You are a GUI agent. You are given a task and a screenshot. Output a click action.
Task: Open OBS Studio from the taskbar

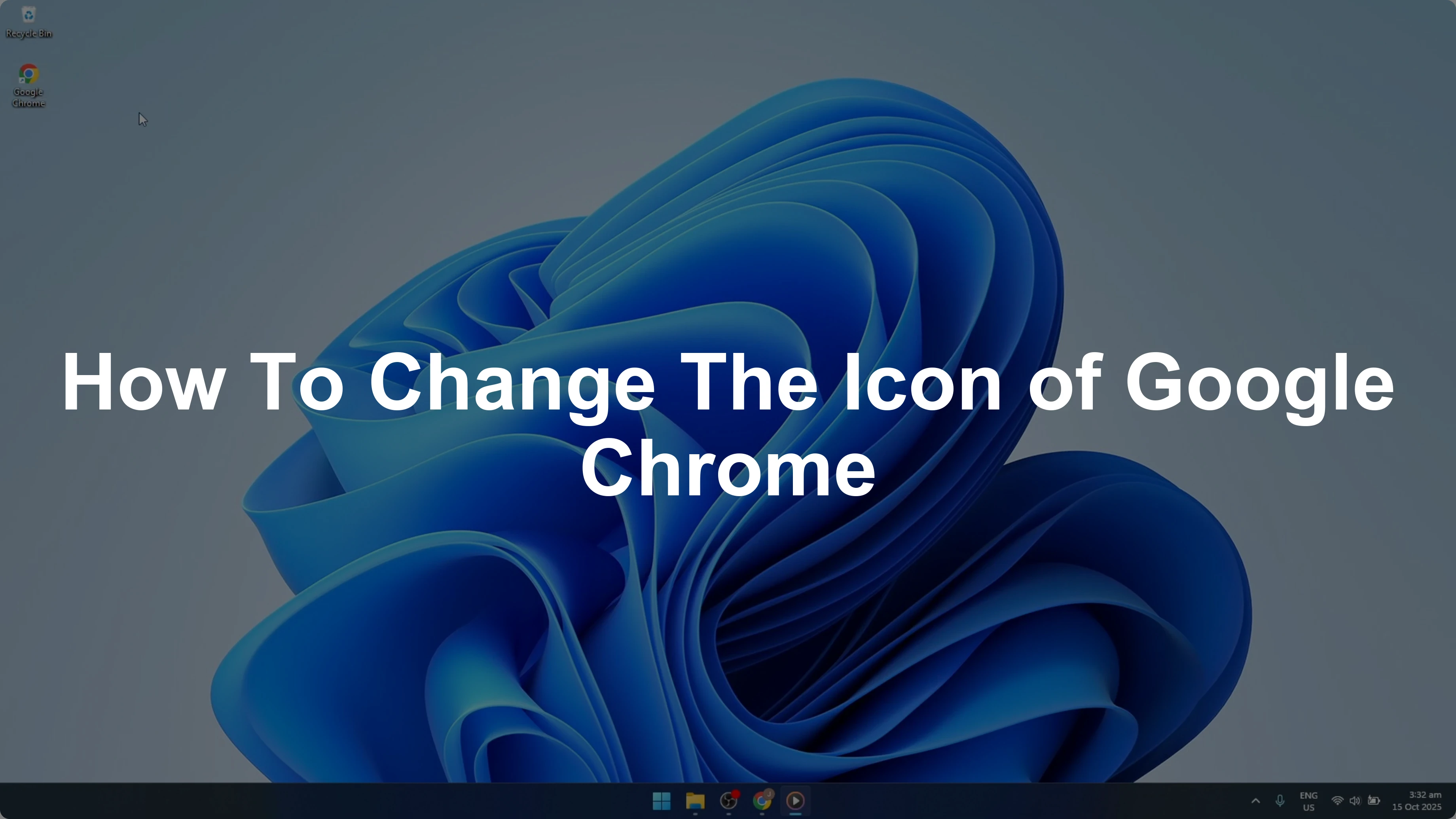pos(729,801)
